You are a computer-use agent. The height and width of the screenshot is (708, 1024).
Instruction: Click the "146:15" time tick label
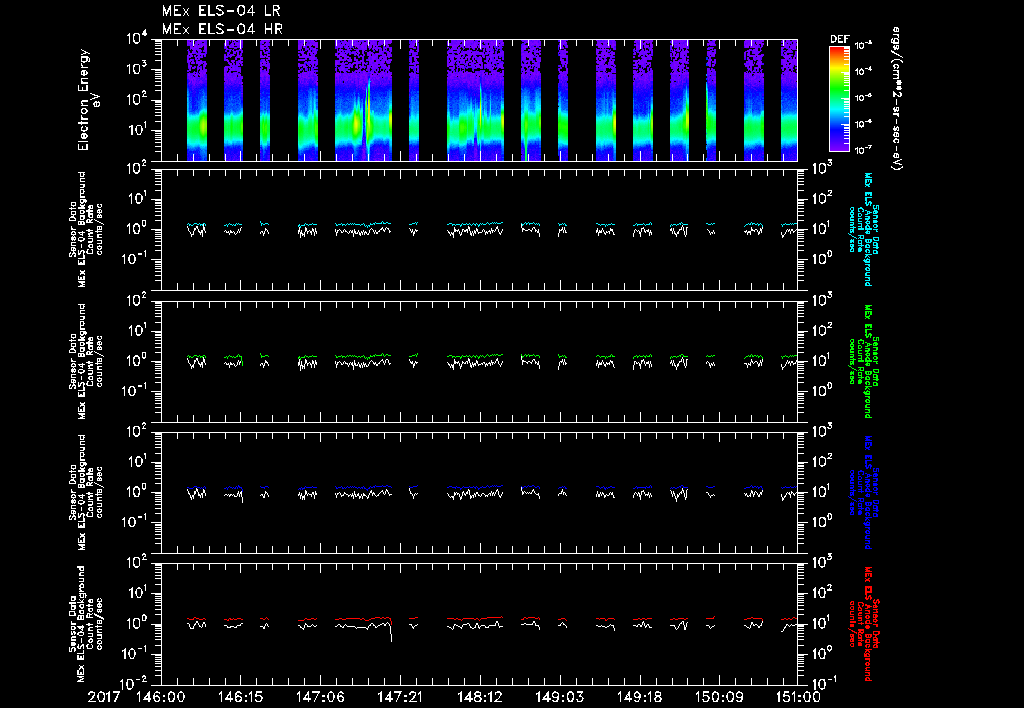(240, 697)
